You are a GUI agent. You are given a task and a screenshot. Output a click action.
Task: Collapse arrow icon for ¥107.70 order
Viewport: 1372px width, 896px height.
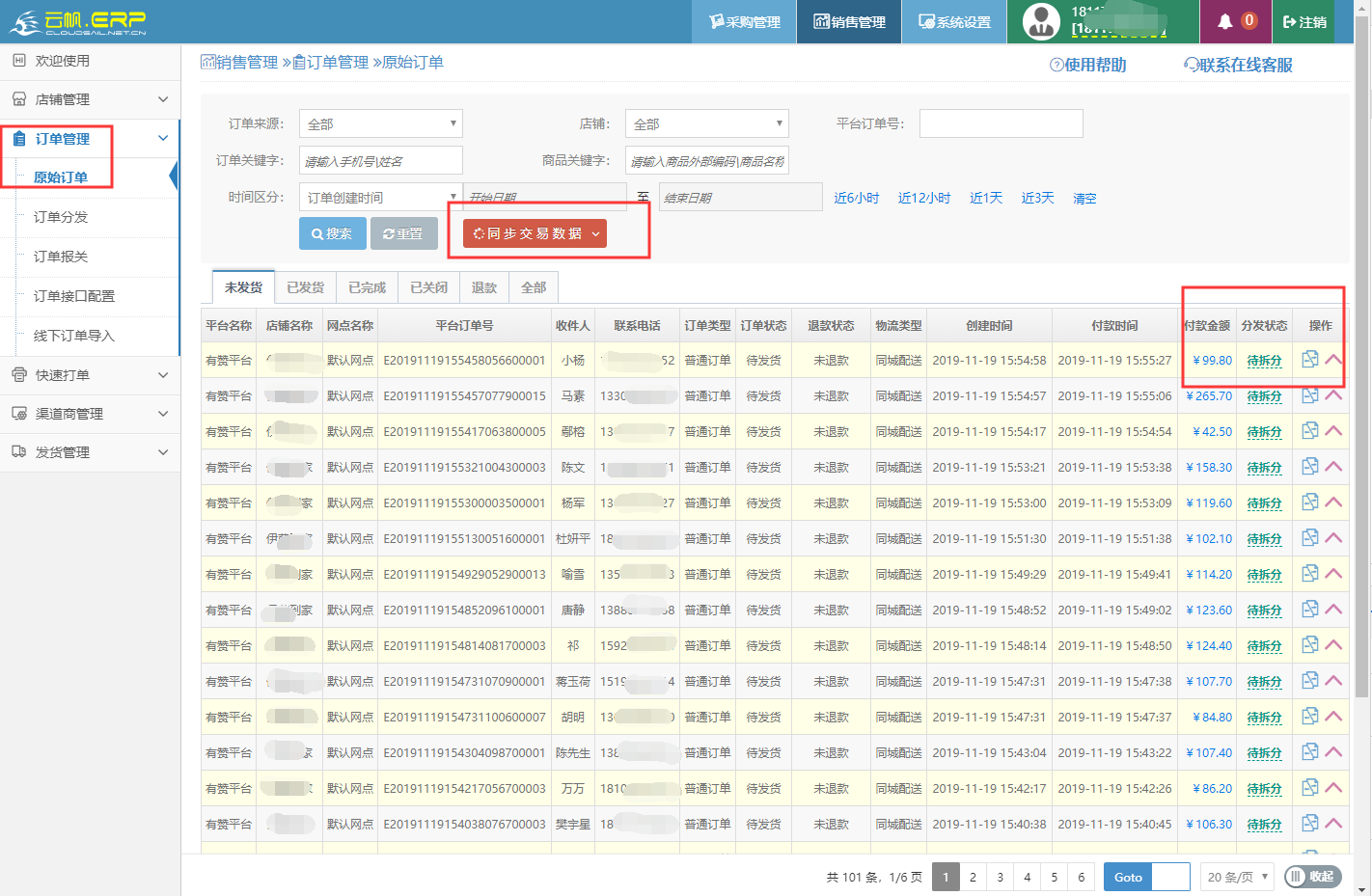point(1333,680)
